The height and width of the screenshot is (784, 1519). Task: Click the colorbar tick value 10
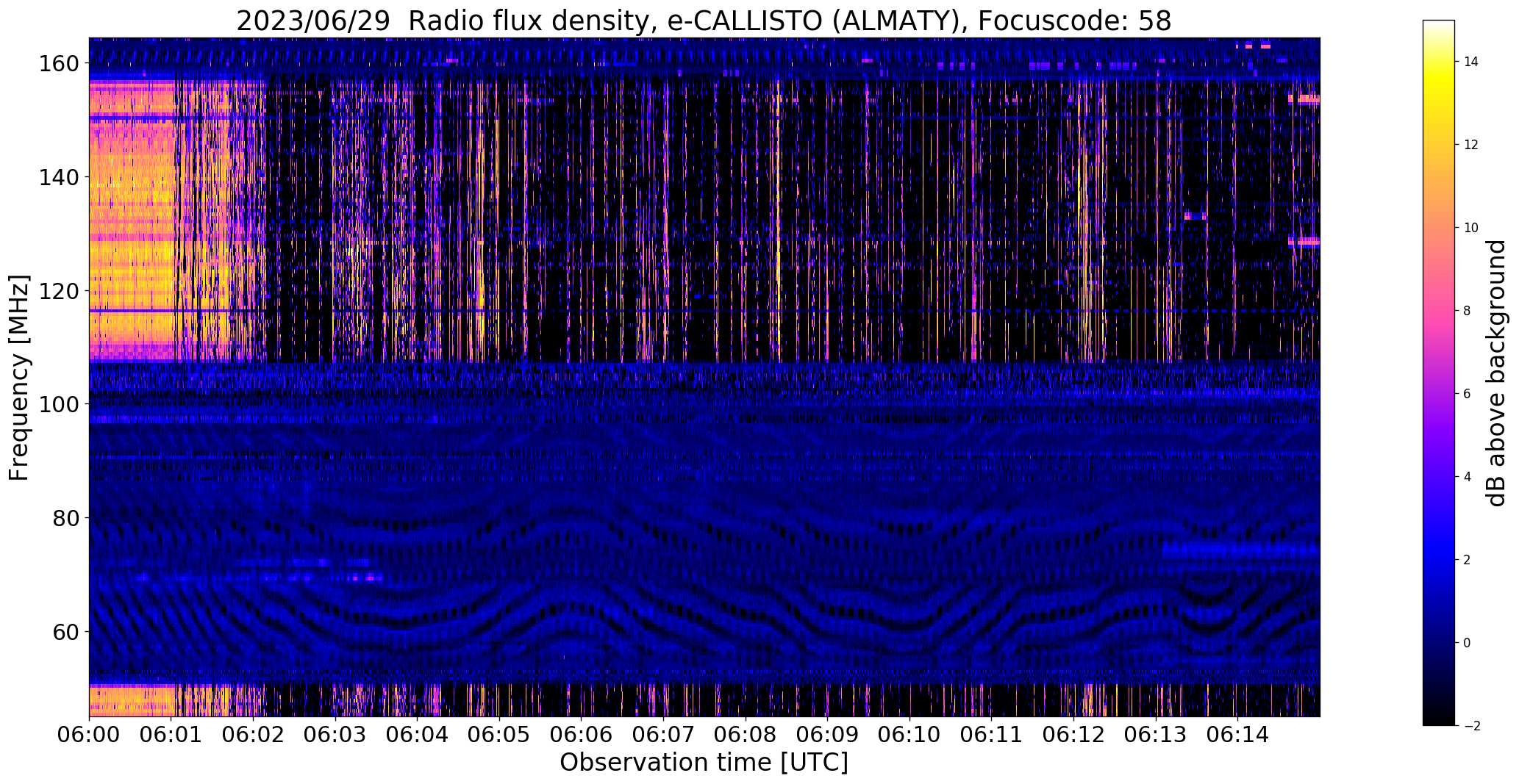point(1471,228)
